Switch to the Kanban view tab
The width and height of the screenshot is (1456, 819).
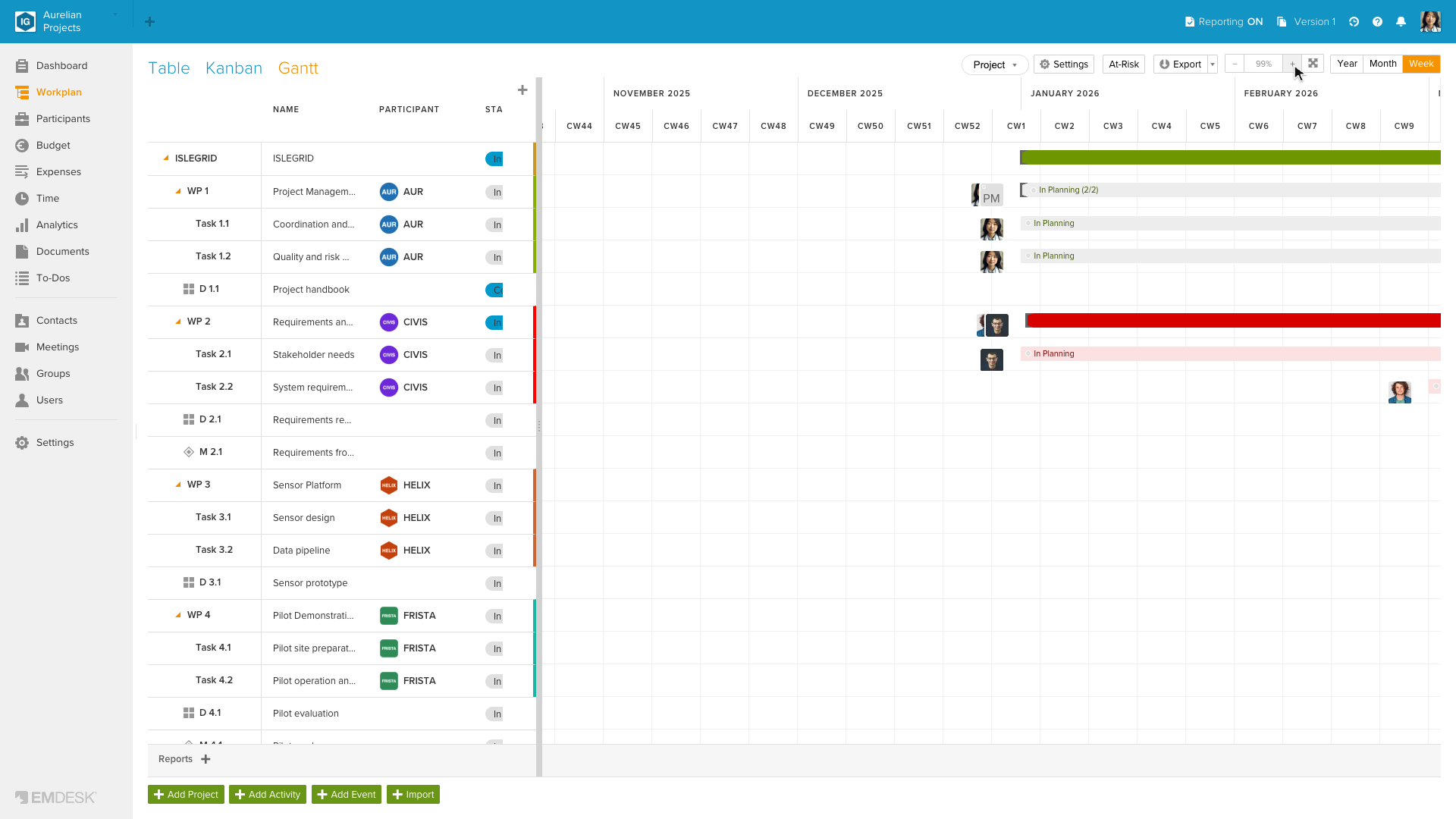click(234, 68)
